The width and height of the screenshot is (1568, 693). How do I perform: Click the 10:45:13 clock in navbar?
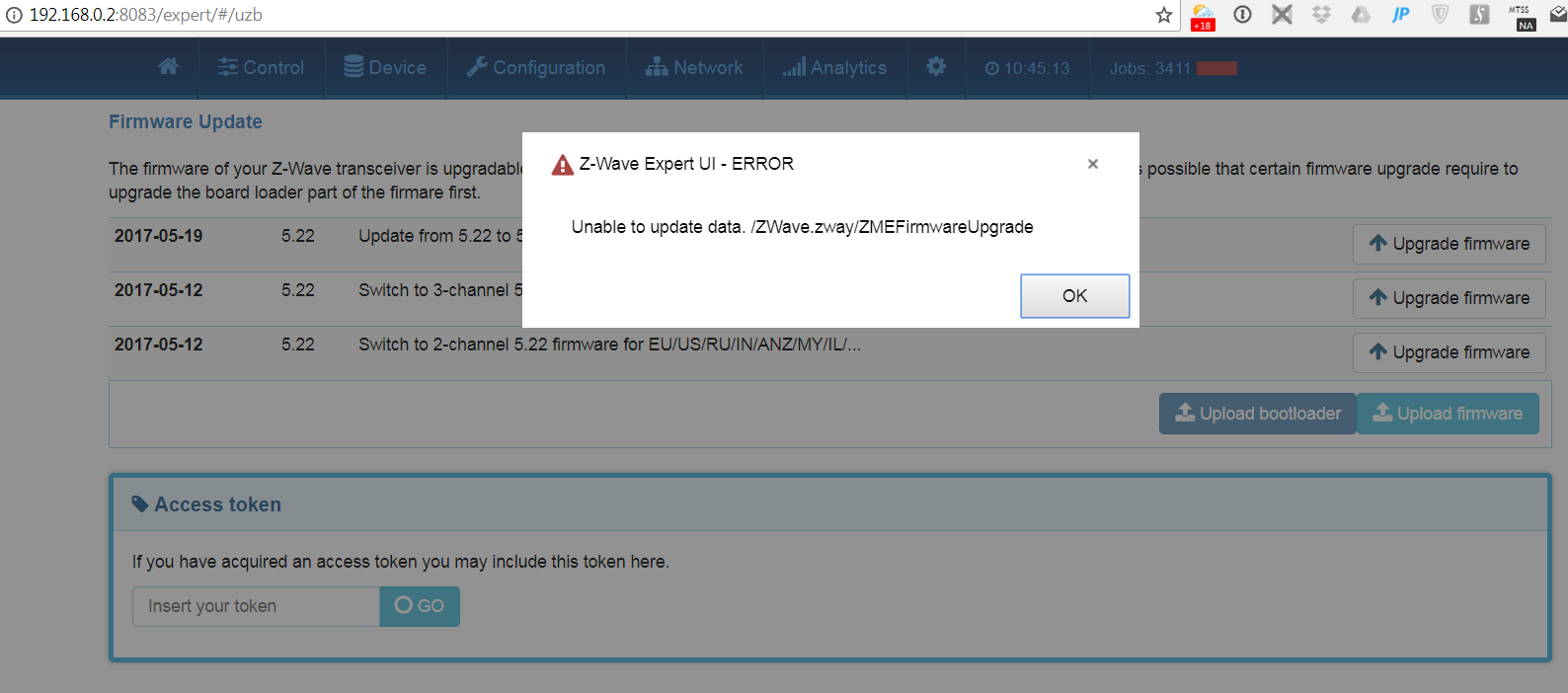coord(1027,68)
